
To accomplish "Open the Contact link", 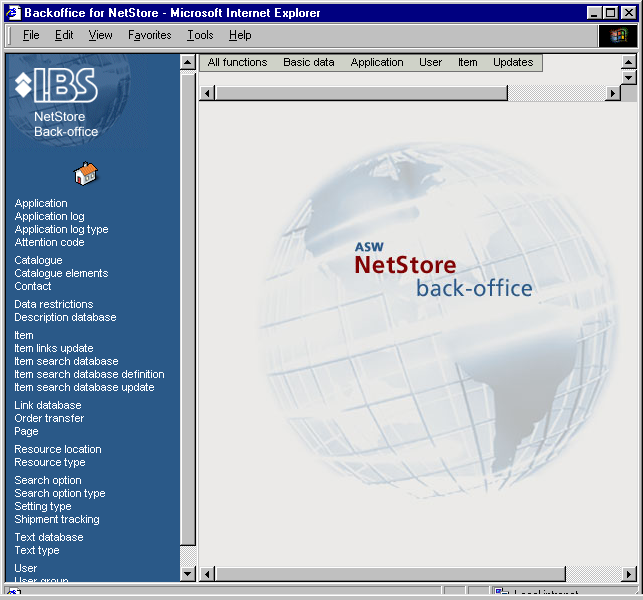I will [x=33, y=286].
